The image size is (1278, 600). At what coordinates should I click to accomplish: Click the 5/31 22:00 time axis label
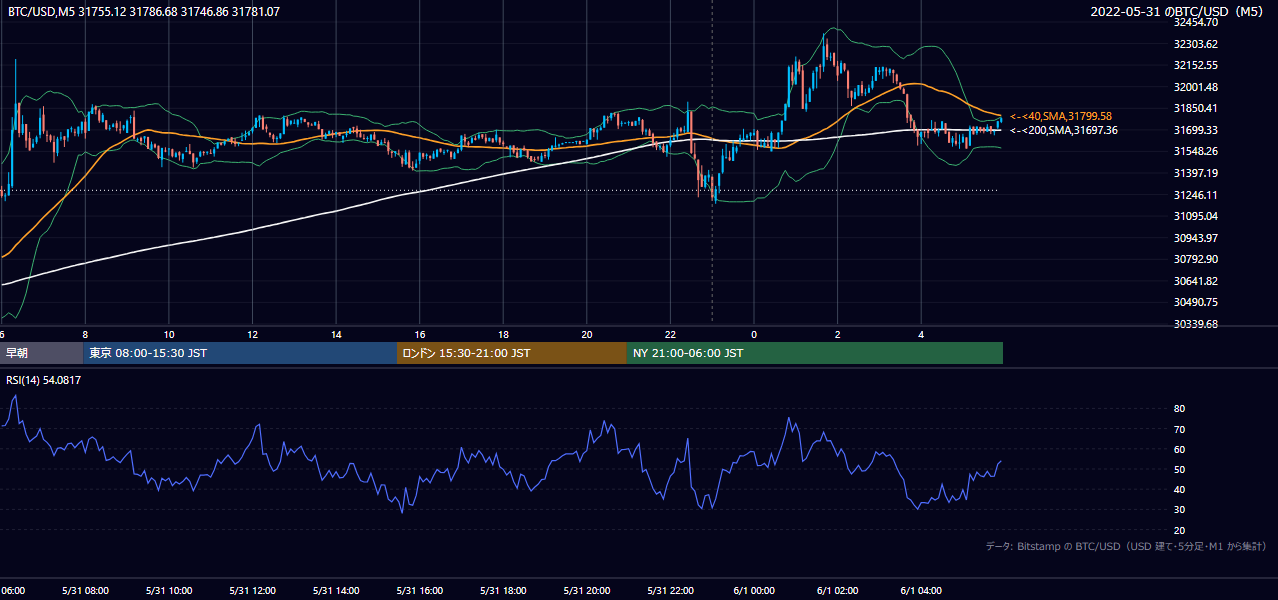(670, 591)
